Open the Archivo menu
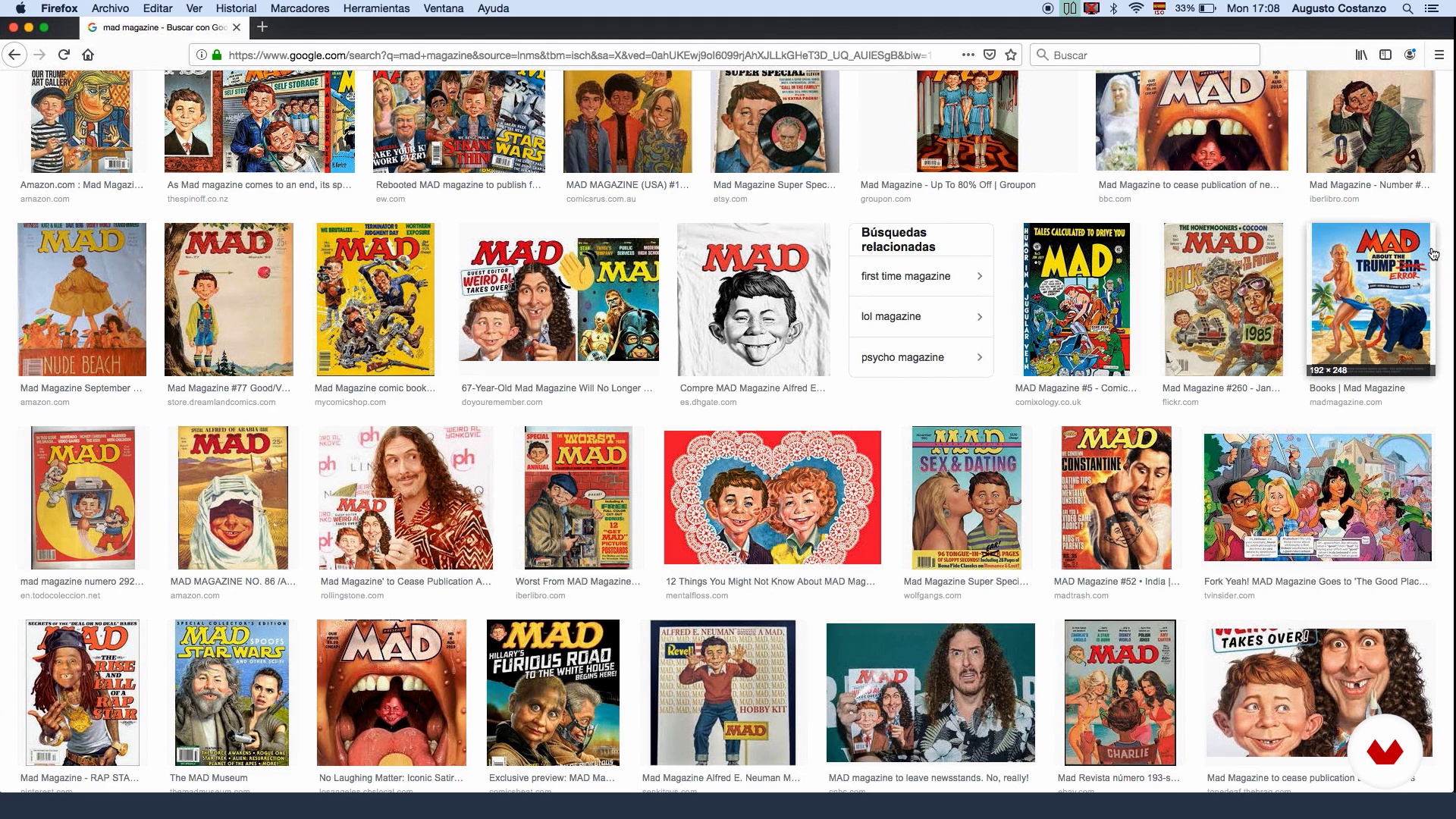Image resolution: width=1456 pixels, height=819 pixels. [110, 8]
